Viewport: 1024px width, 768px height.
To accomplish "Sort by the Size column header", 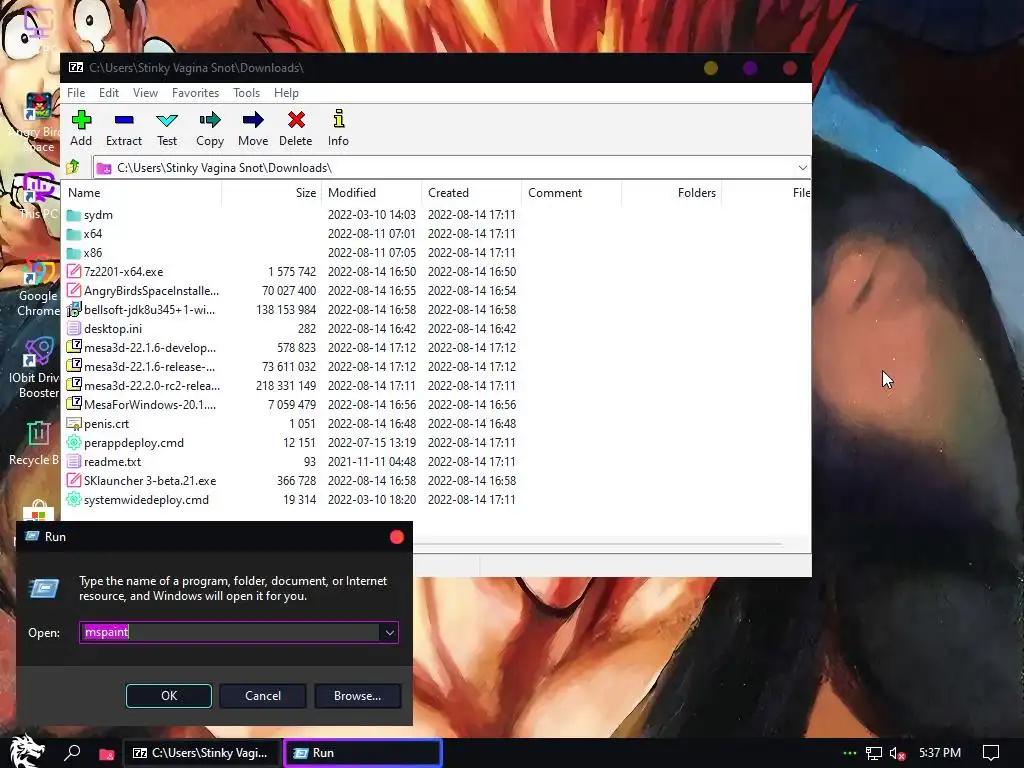I will tap(272, 193).
